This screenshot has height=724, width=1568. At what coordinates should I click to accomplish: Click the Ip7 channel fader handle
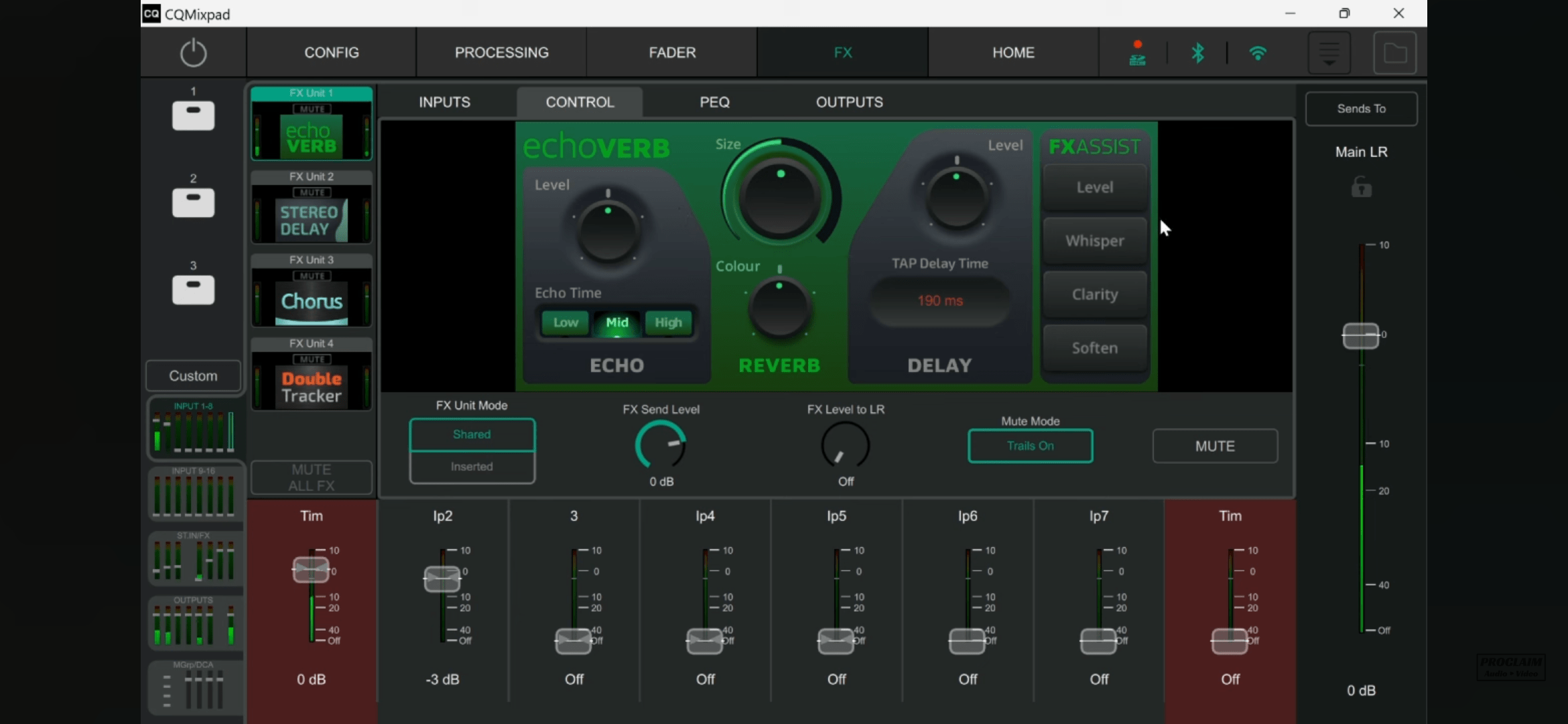[x=1098, y=641]
